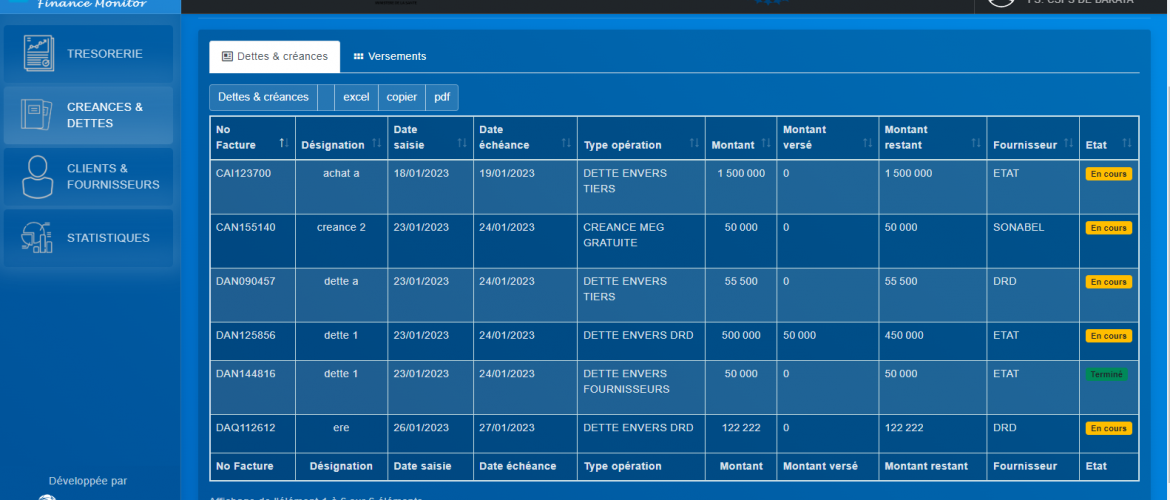Select the Dettes & créances tab
Image resolution: width=1170 pixels, height=500 pixels.
pos(274,57)
